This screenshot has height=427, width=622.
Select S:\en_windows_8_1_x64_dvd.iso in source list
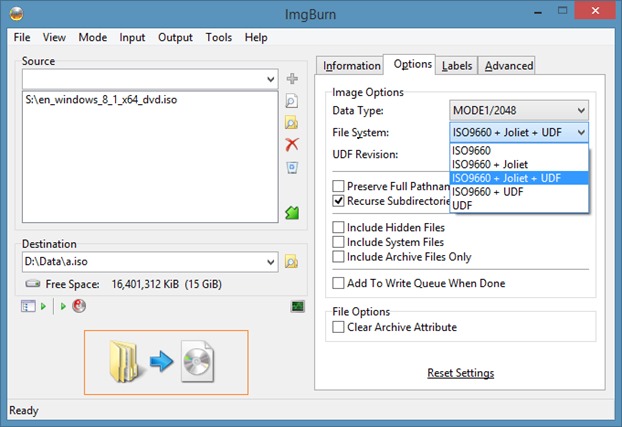point(101,99)
